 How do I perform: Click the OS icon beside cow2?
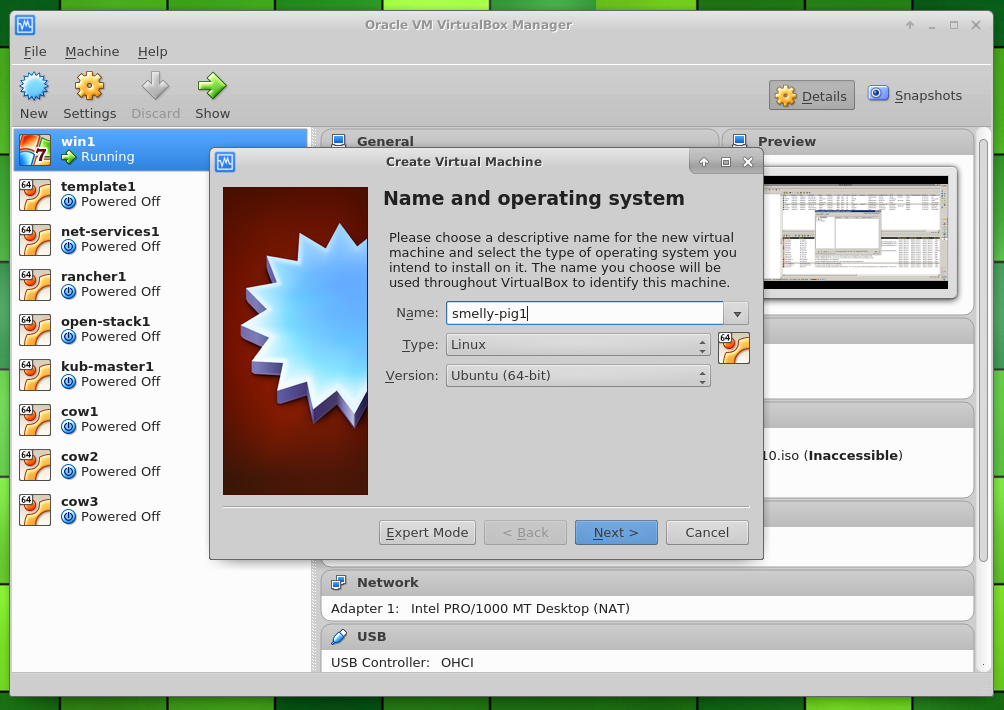(x=35, y=465)
